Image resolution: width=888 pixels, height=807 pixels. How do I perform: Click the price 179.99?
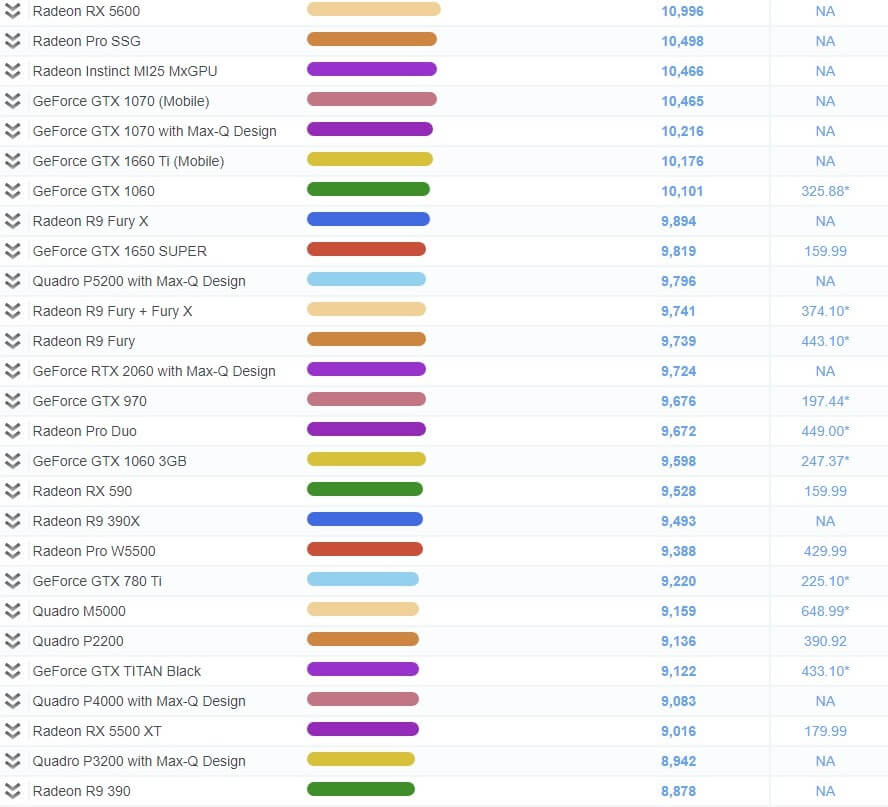[x=825, y=732]
